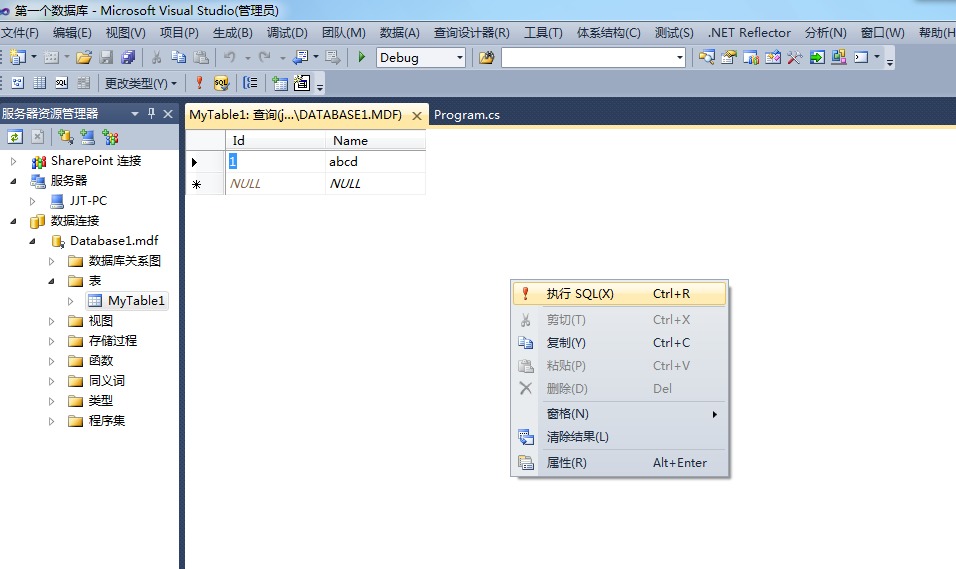Open the Command Window toolbar icon
Image resolution: width=956 pixels, height=569 pixels.
point(861,57)
